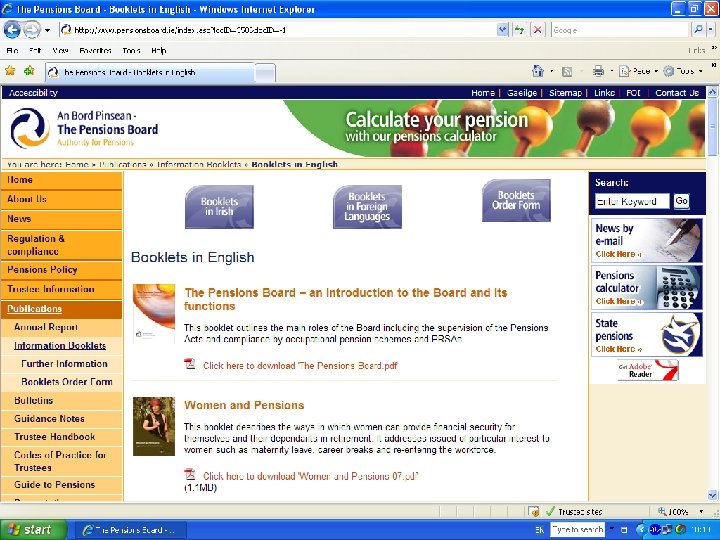Click the Pensions calculator panel

pos(647,287)
